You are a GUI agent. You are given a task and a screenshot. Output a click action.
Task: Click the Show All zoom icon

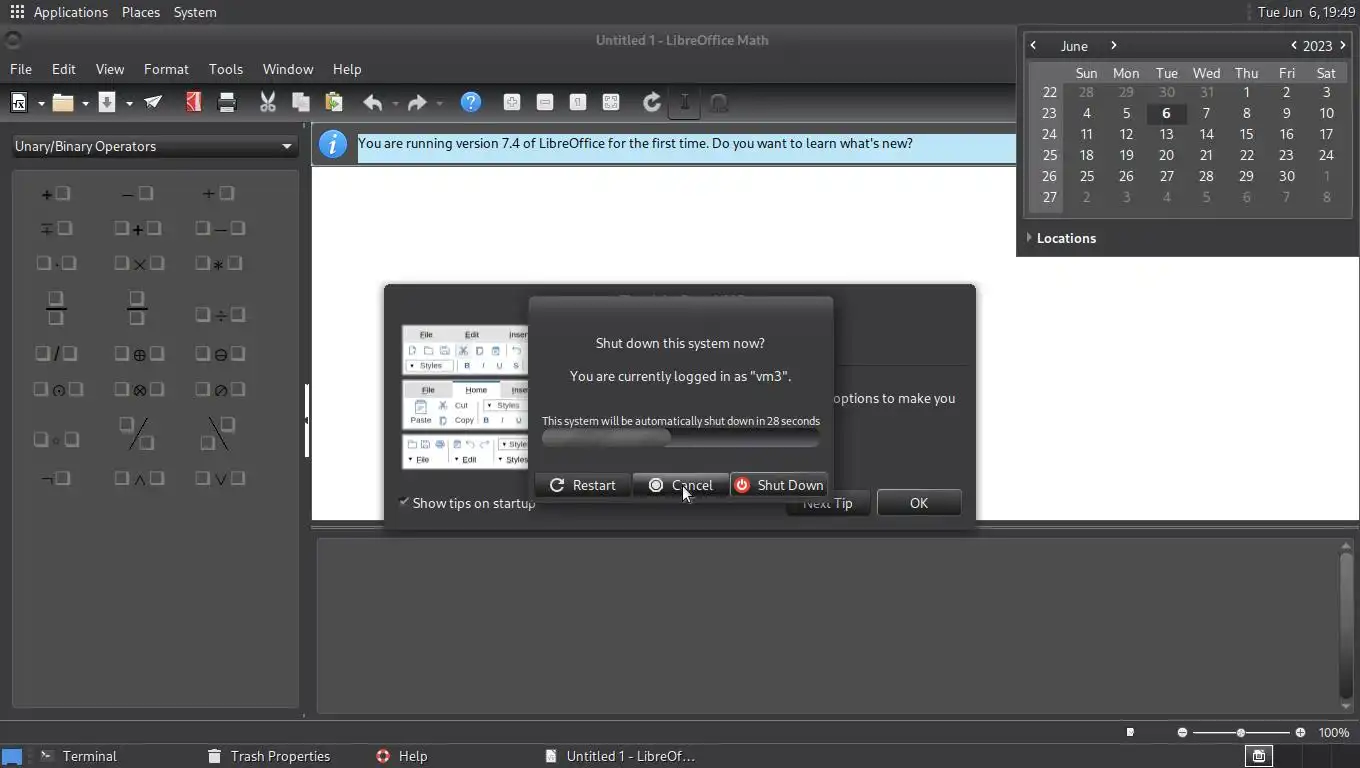click(611, 102)
